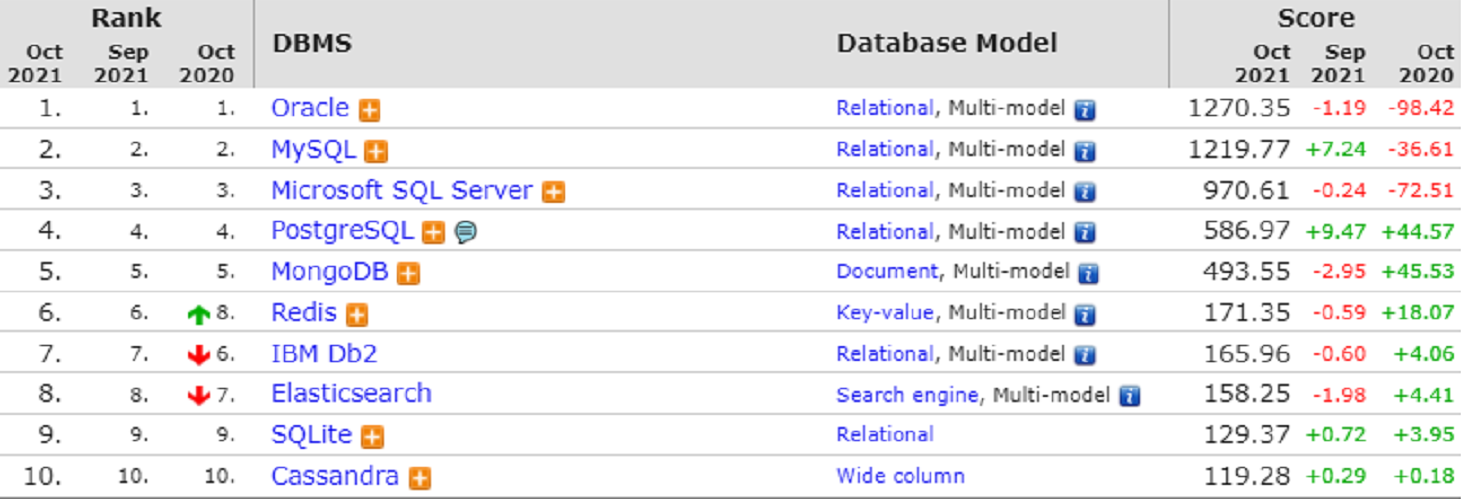The height and width of the screenshot is (499, 1461).
Task: Click the Relational model link in IBM Db2 row
Action: pyautogui.click(x=885, y=354)
